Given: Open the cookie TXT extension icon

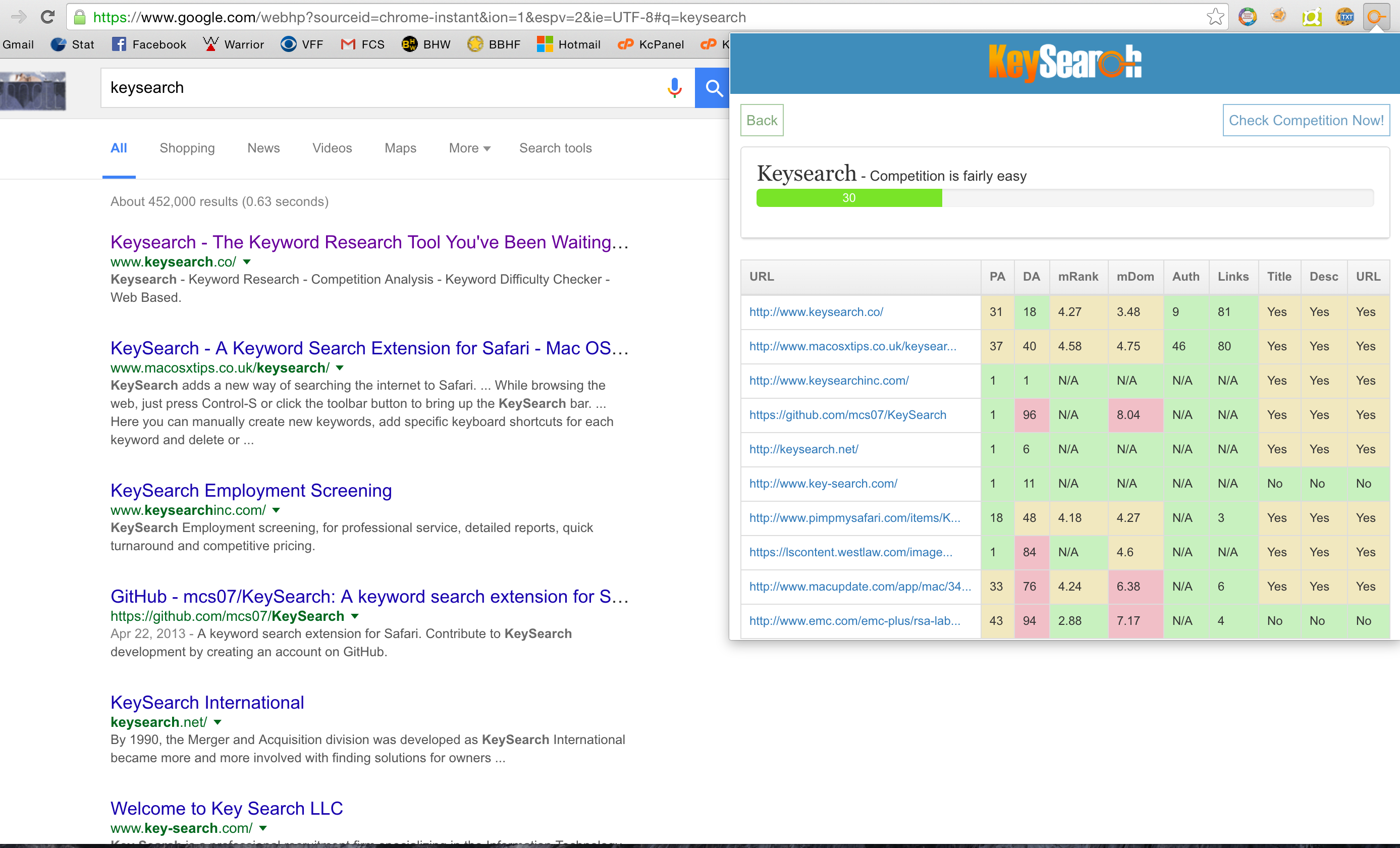Looking at the screenshot, I should (x=1344, y=17).
